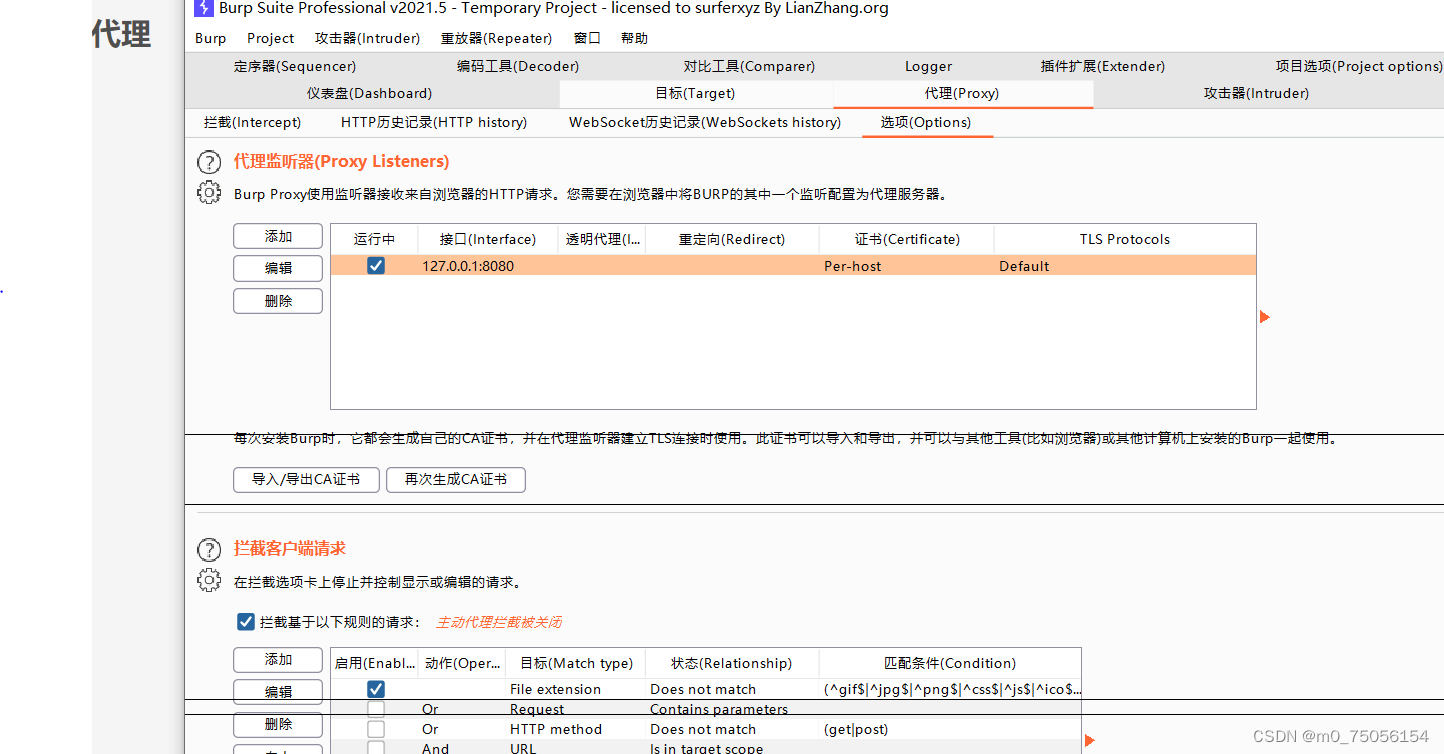The width and height of the screenshot is (1444, 754).
Task: Enable the HTTP method rule checkbox
Action: coord(376,729)
